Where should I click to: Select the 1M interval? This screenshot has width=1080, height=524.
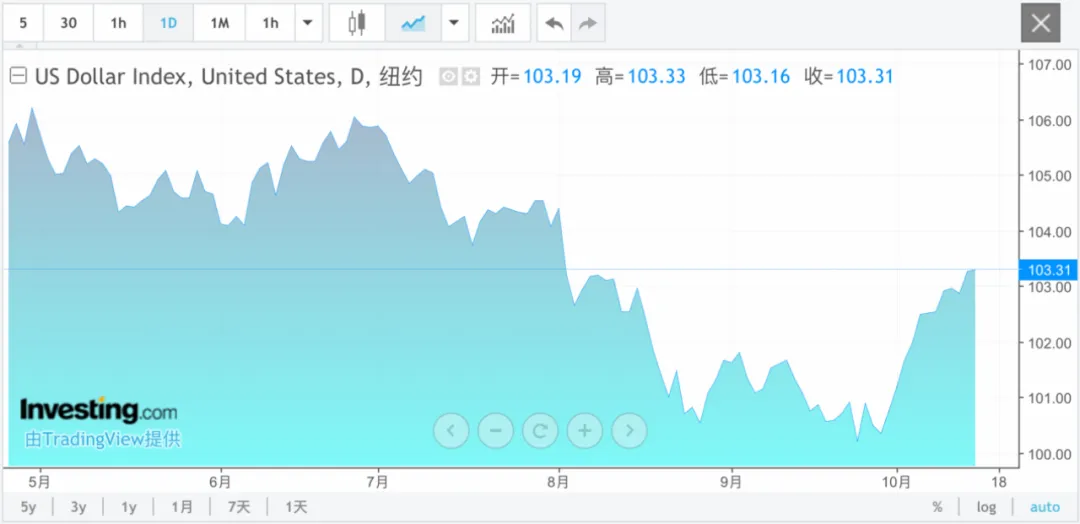[x=219, y=23]
